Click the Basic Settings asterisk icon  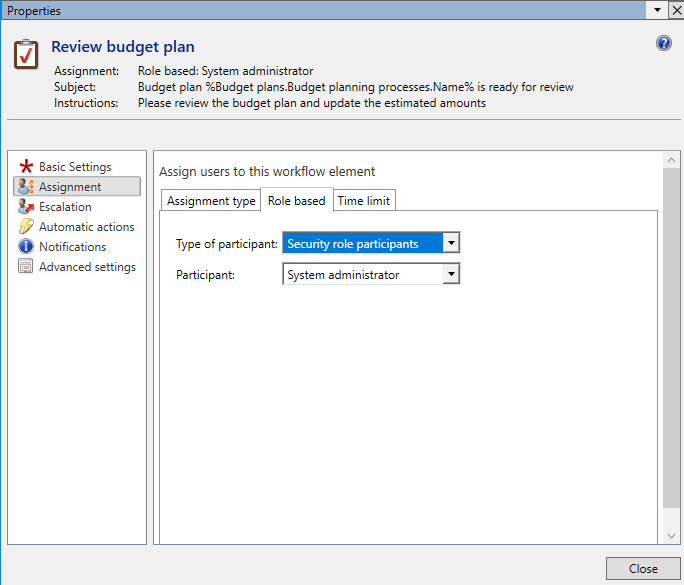(25, 167)
